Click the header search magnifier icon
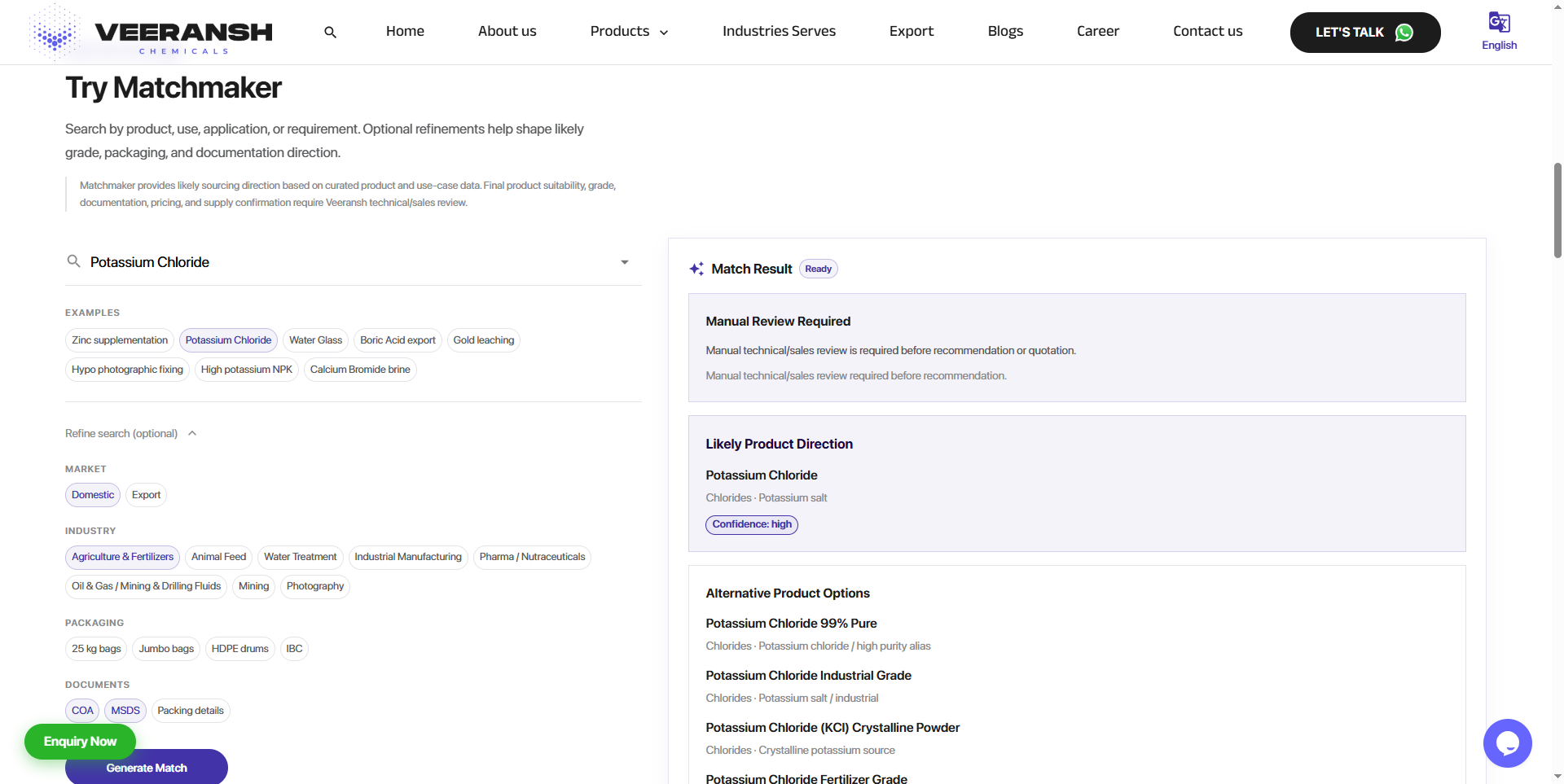Viewport: 1564px width, 784px height. pos(330,33)
